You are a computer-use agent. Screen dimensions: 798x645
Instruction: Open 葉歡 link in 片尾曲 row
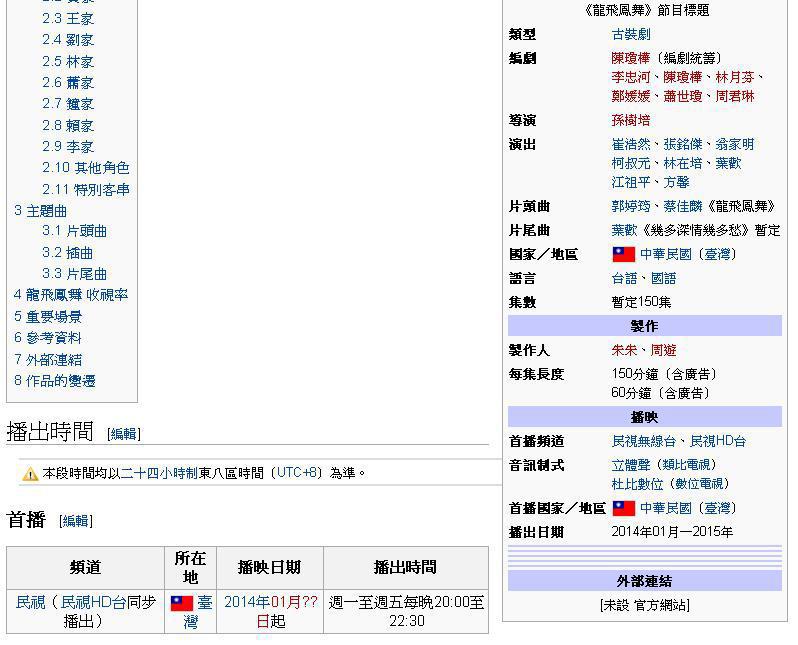point(624,231)
